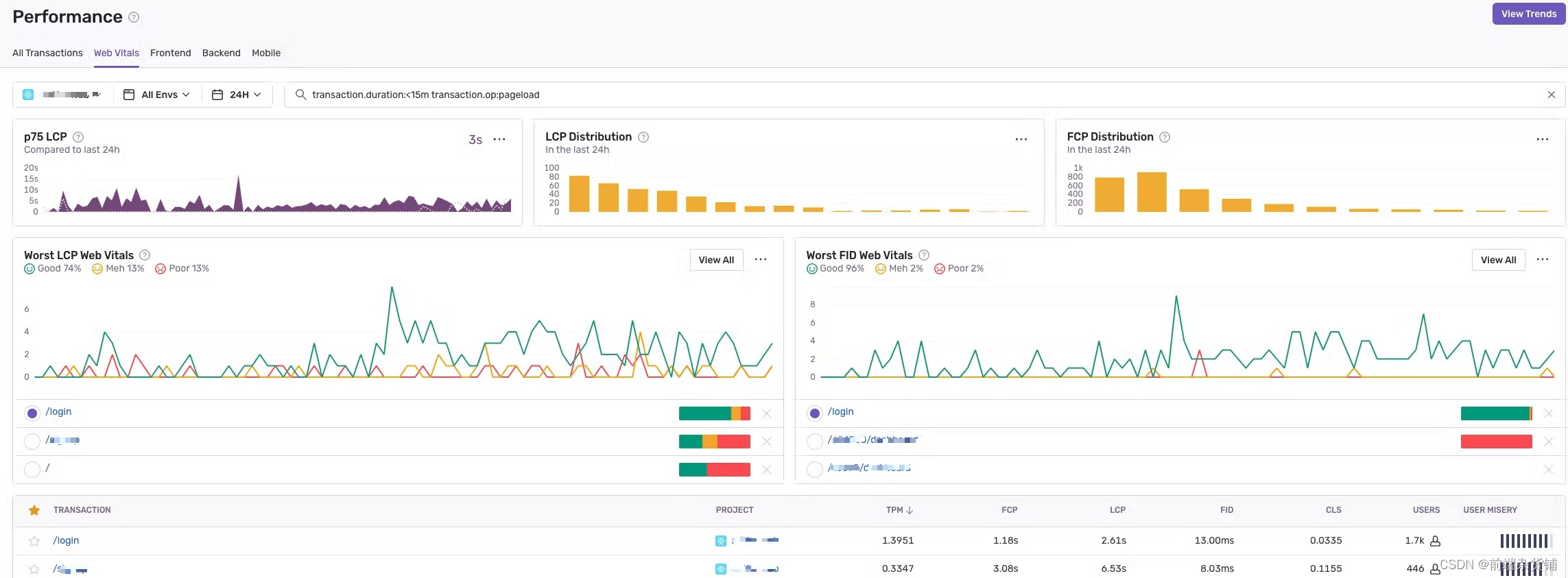Viewport: 1568px width, 578px height.
Task: Open the 24H time range dropdown
Action: coord(237,95)
